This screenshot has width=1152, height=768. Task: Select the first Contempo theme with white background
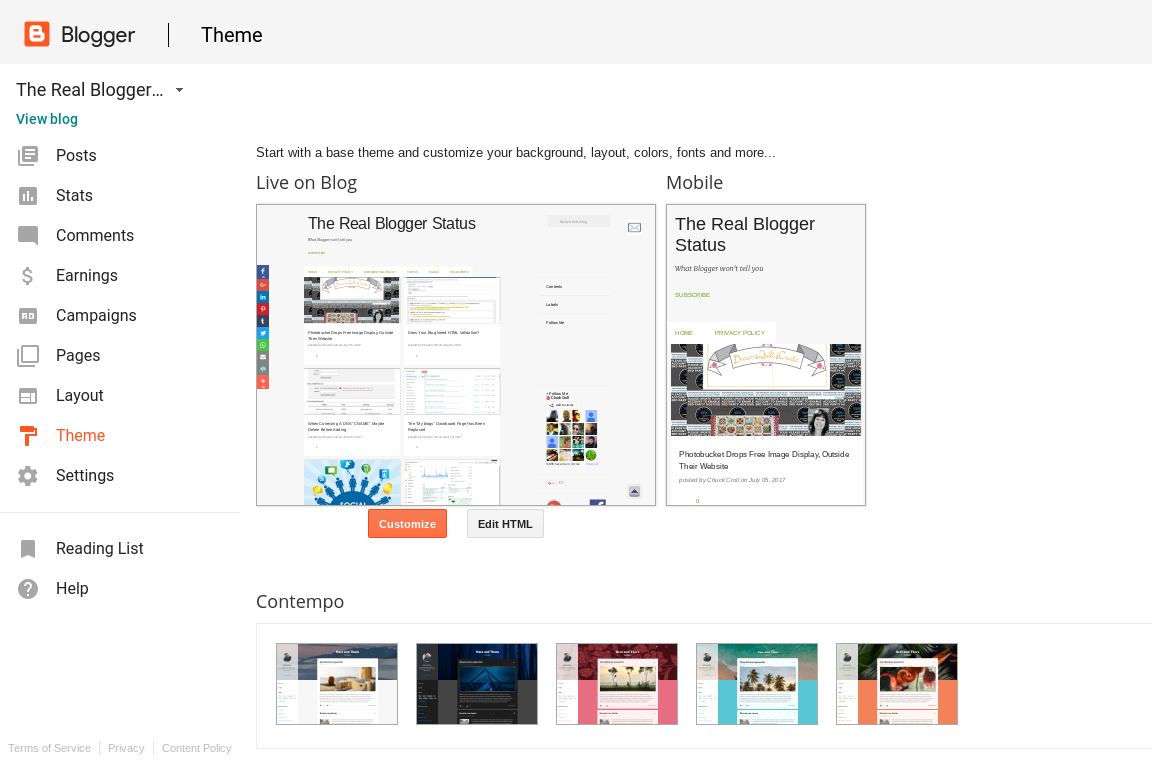coord(336,684)
